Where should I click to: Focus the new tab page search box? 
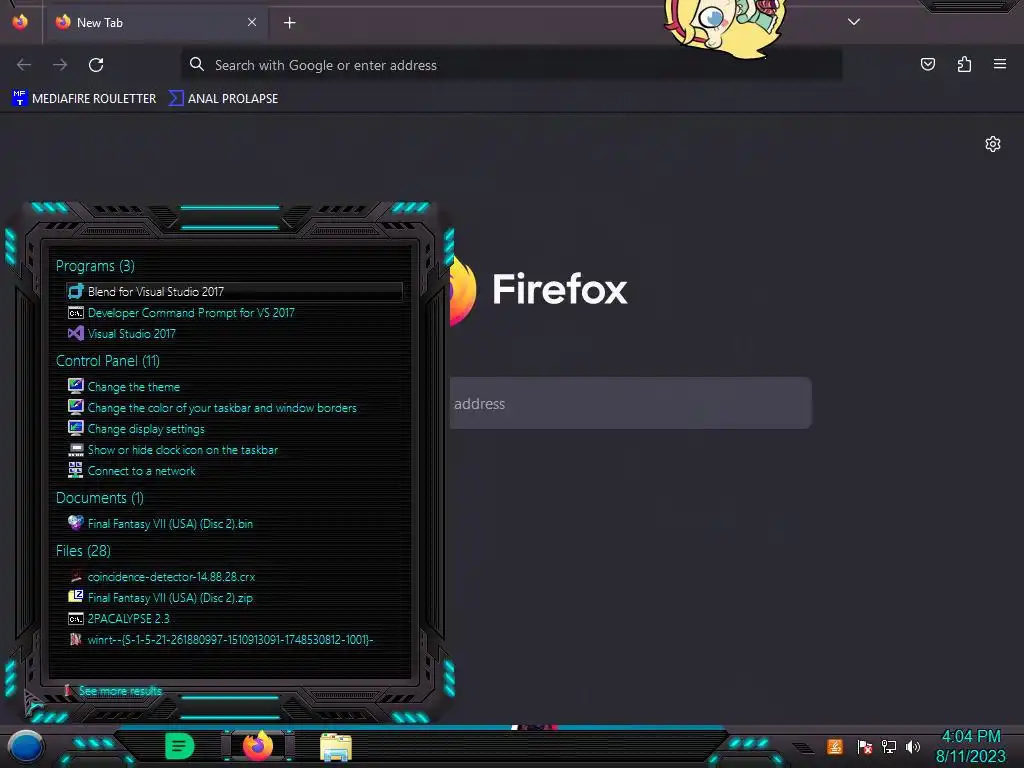pyautogui.click(x=630, y=403)
